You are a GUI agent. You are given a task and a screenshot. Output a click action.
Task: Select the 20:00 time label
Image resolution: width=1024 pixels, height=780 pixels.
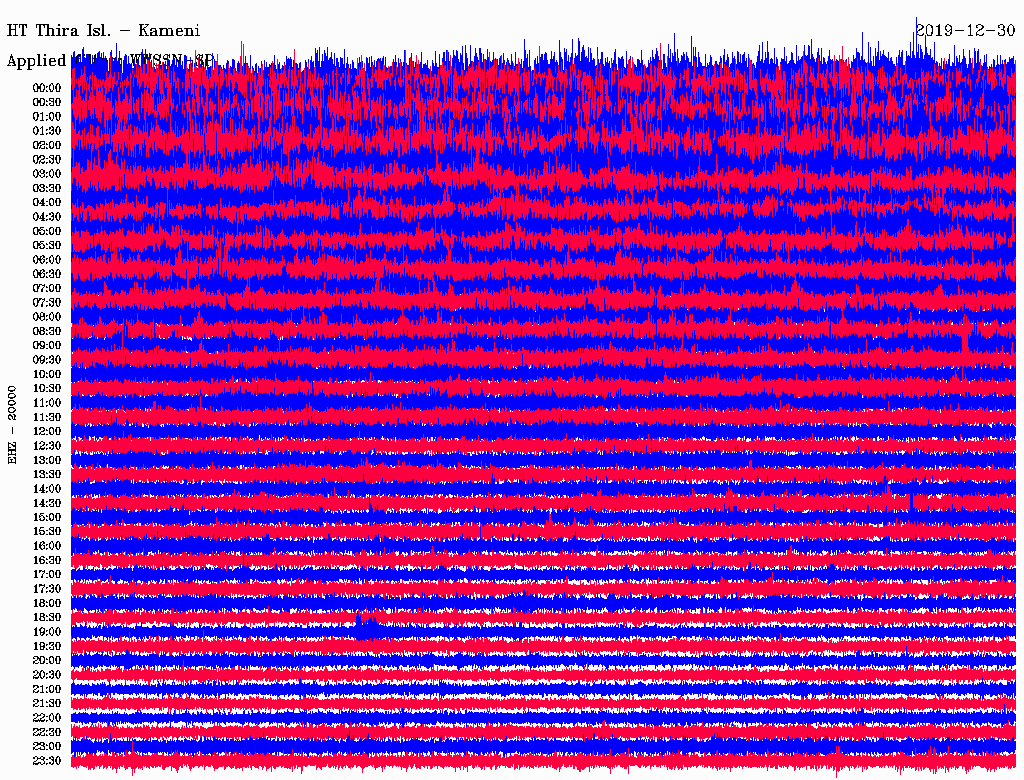coord(46,661)
